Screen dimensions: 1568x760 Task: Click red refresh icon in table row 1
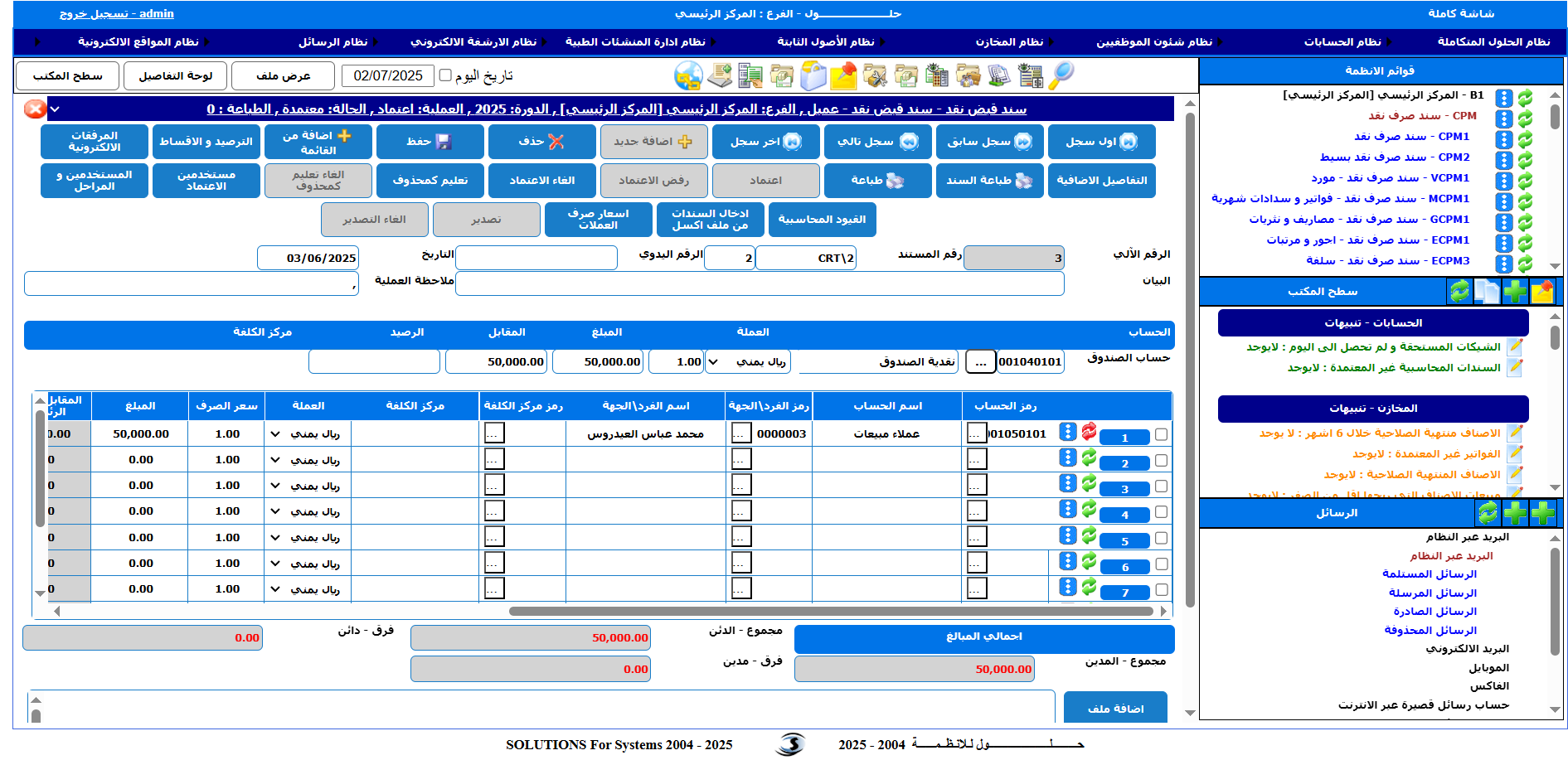tap(1089, 432)
